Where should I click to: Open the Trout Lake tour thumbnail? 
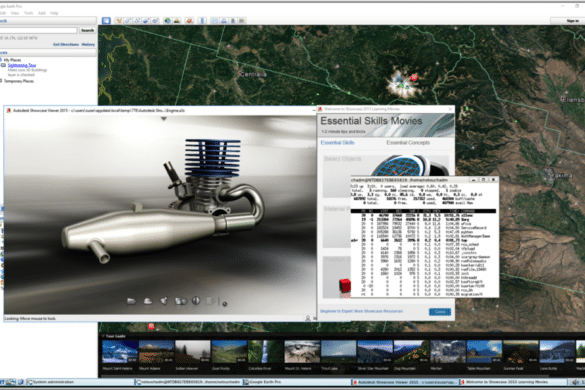[338, 352]
